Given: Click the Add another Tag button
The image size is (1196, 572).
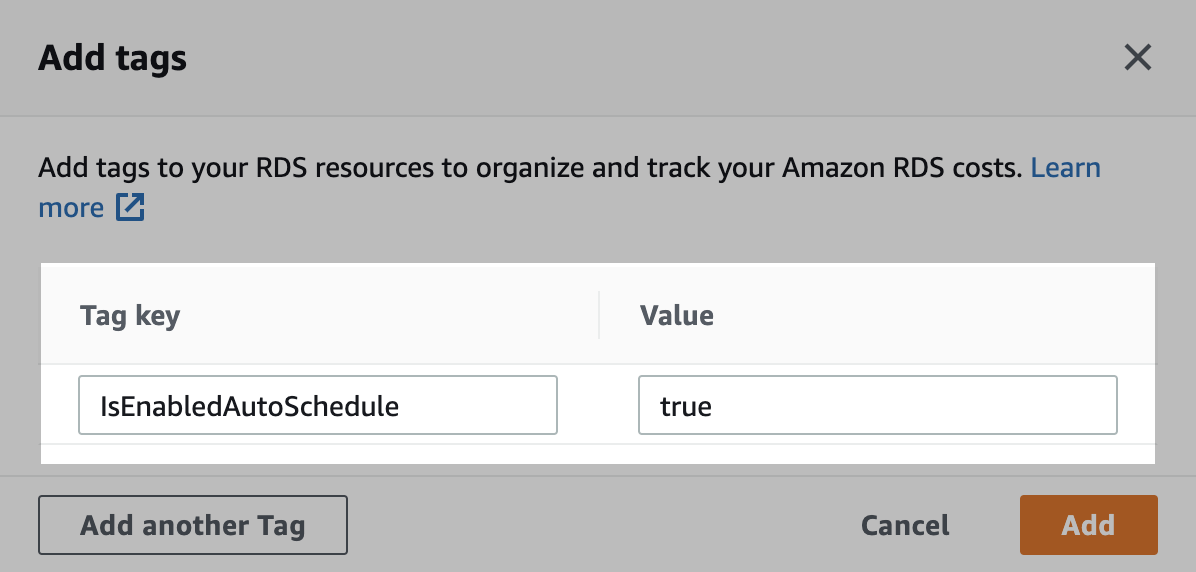Looking at the screenshot, I should click(193, 525).
